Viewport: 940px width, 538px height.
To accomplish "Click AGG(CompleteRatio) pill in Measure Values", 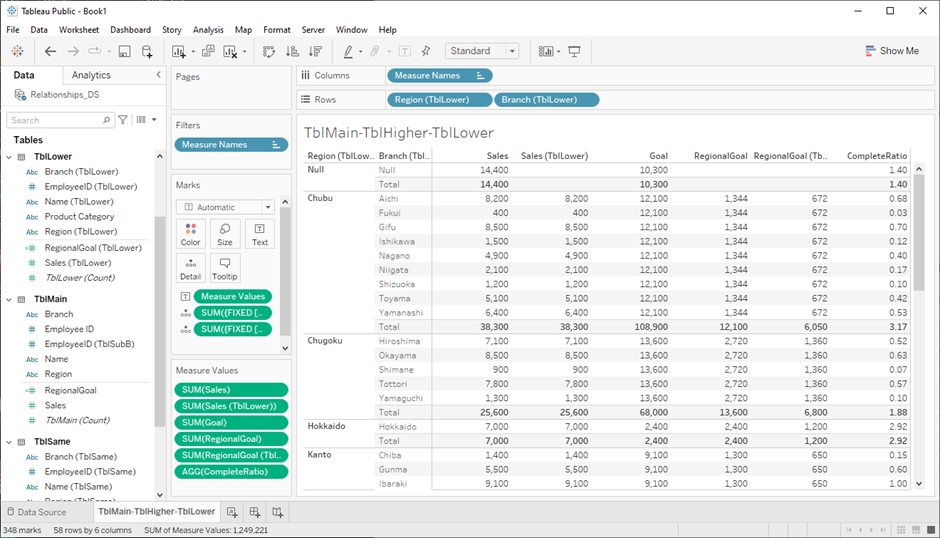I will (x=231, y=471).
